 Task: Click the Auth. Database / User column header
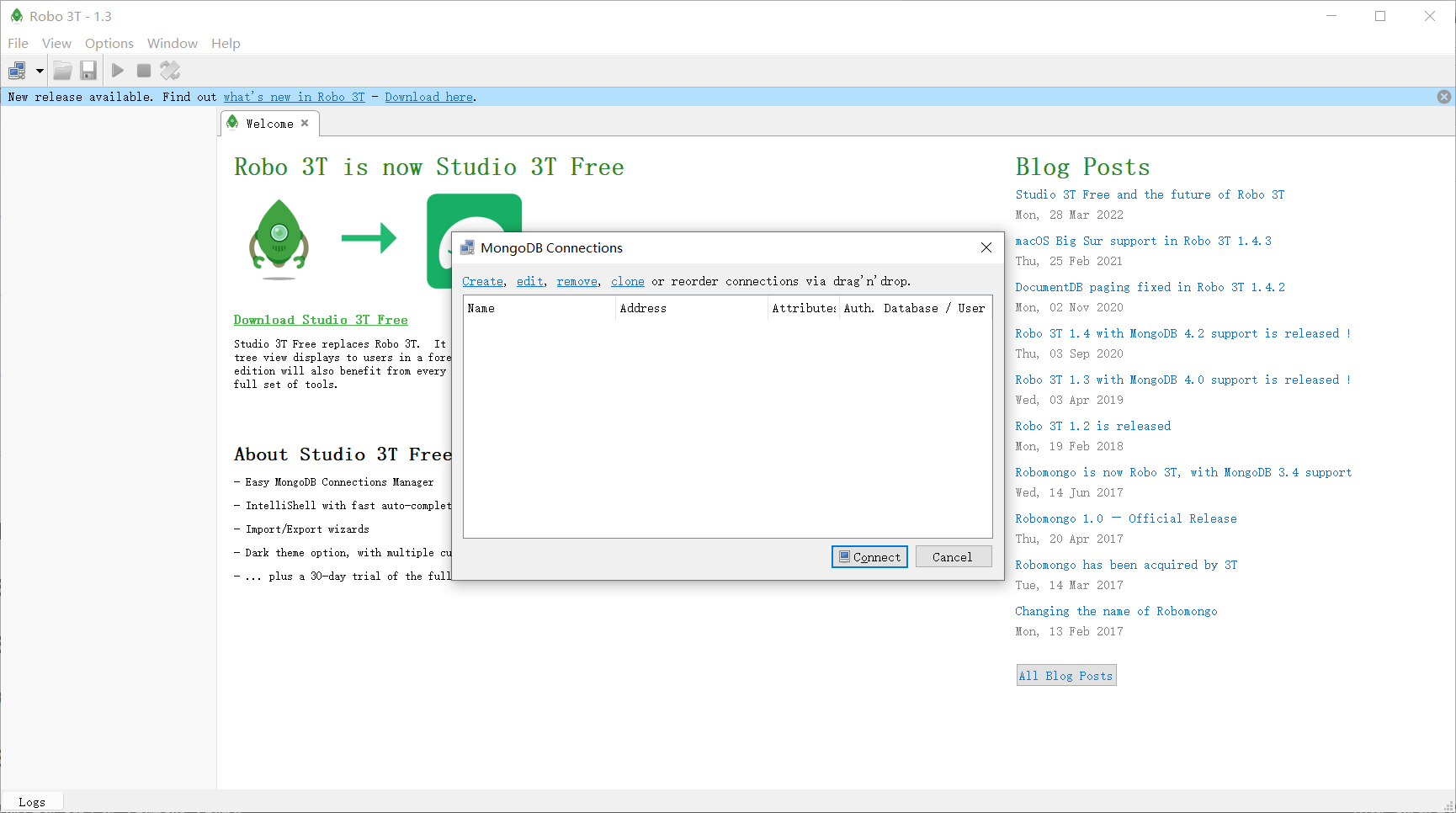[x=916, y=308]
